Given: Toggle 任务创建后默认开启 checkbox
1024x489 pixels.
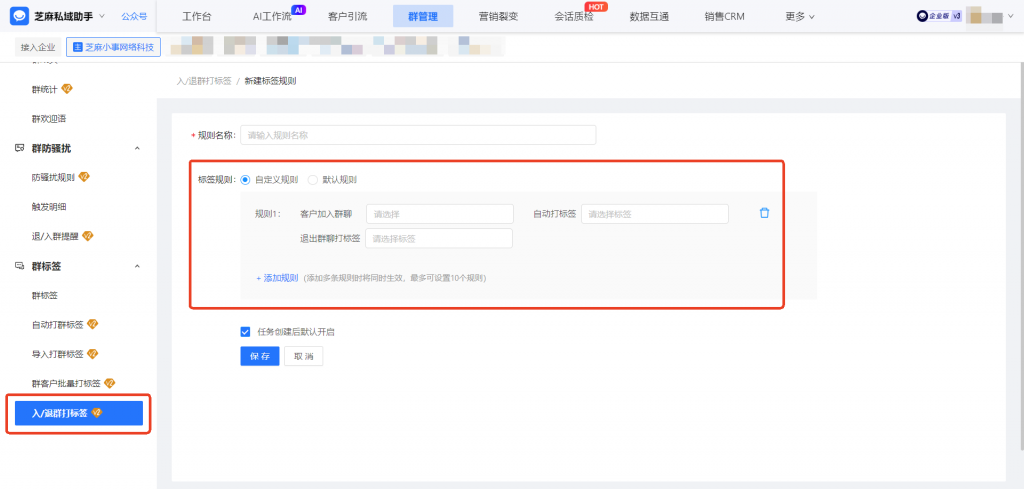Looking at the screenshot, I should (246, 332).
